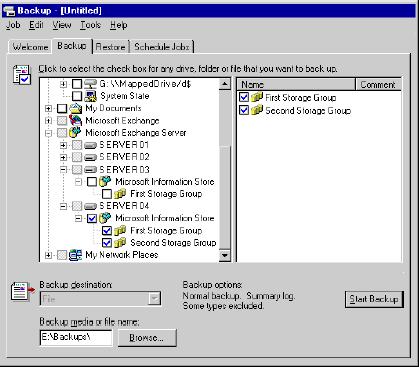Image resolution: width=419 pixels, height=367 pixels.
Task: Click the SERVER 02 drive icon
Action: point(90,157)
